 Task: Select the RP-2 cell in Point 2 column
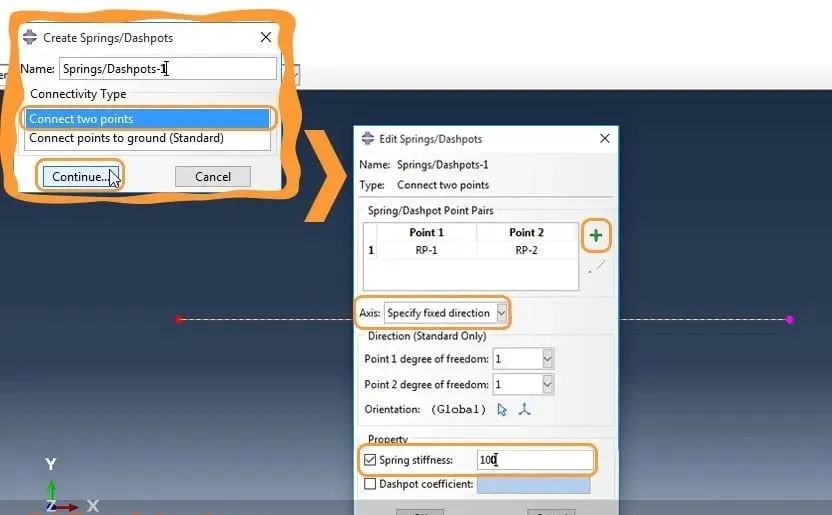coord(526,250)
